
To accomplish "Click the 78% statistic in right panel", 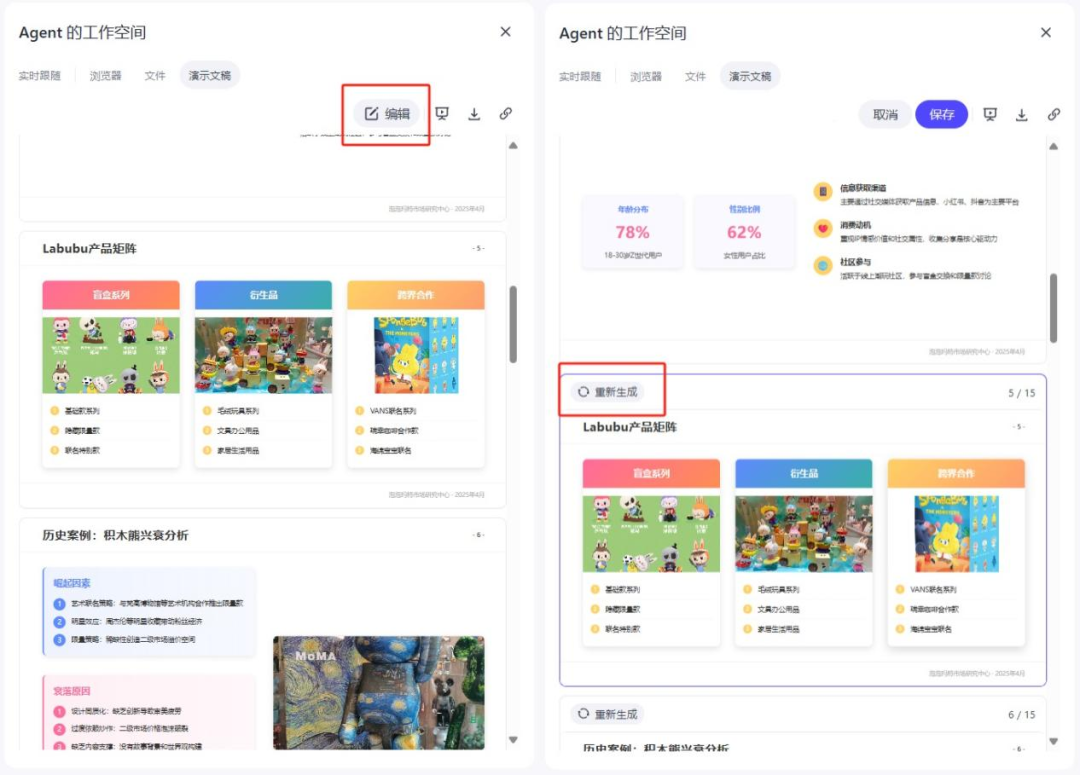I will (632, 232).
